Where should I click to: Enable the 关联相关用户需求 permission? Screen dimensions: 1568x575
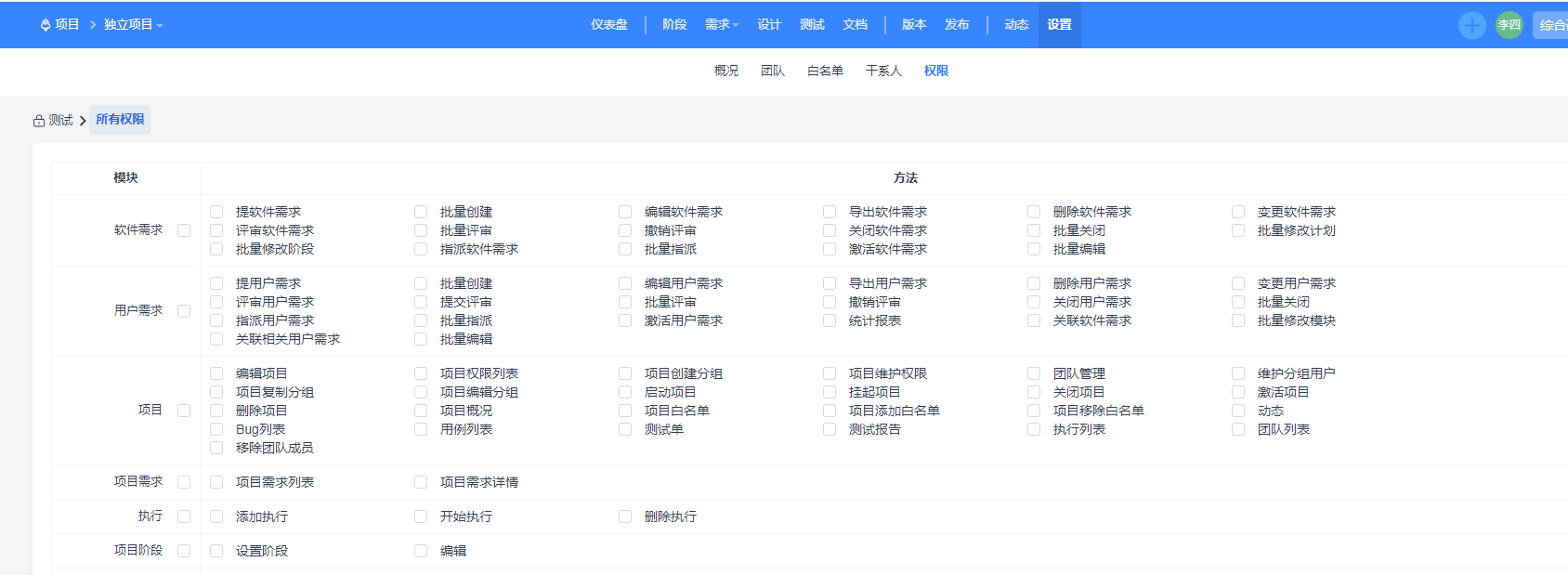(x=216, y=339)
